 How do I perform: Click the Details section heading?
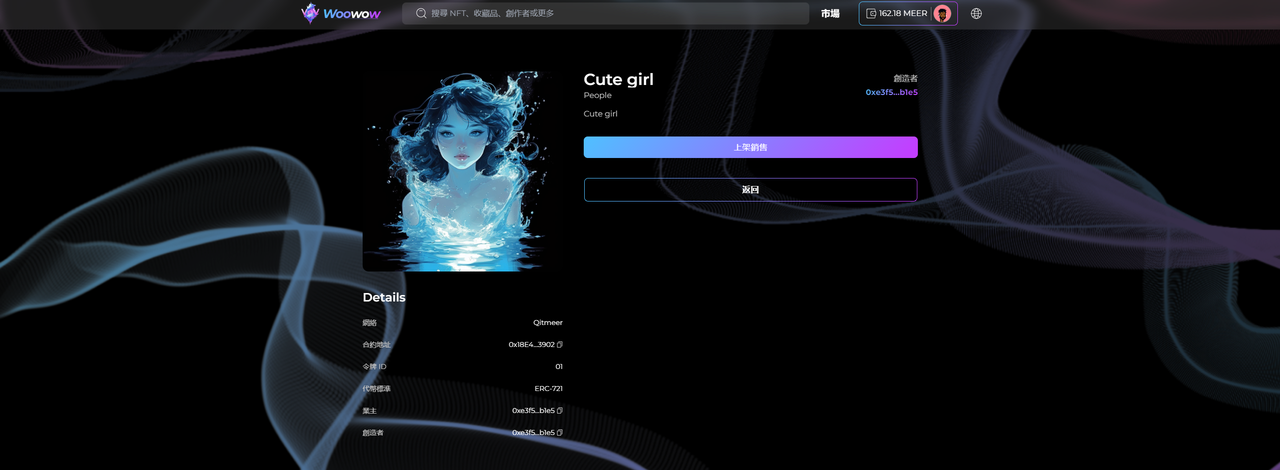pos(384,297)
